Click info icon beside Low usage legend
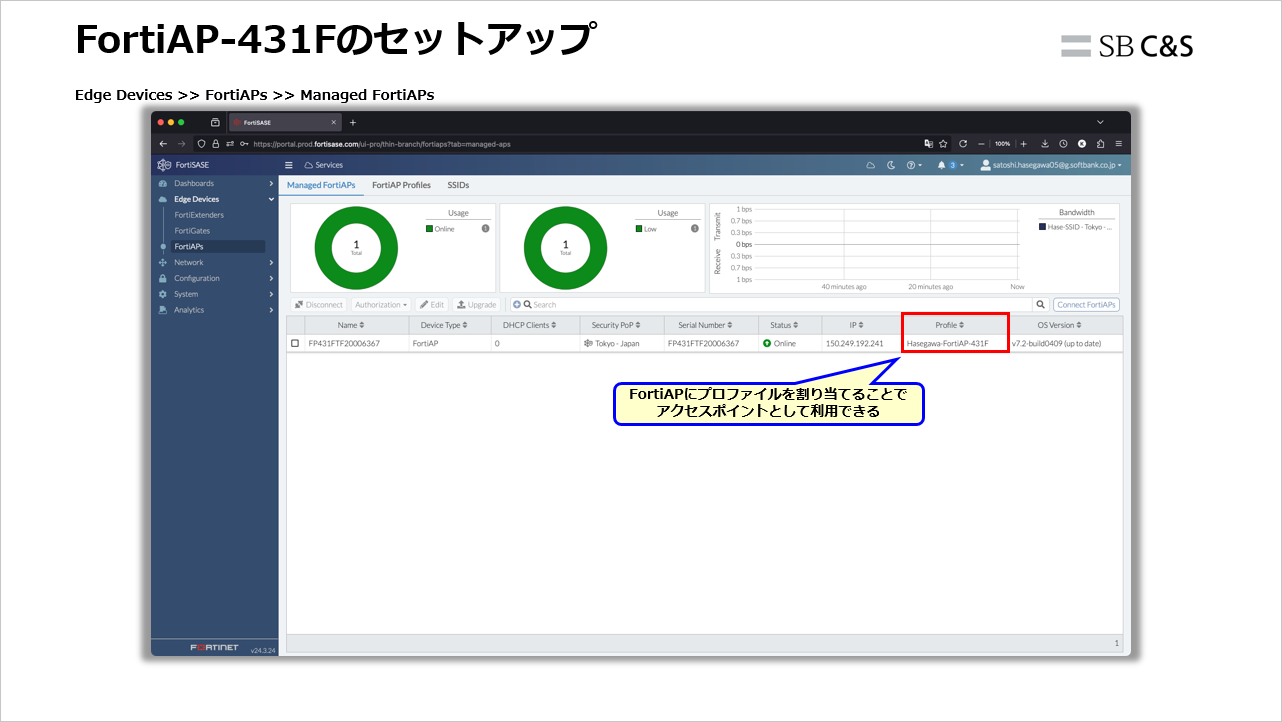This screenshot has height=722, width=1282. pyautogui.click(x=695, y=229)
